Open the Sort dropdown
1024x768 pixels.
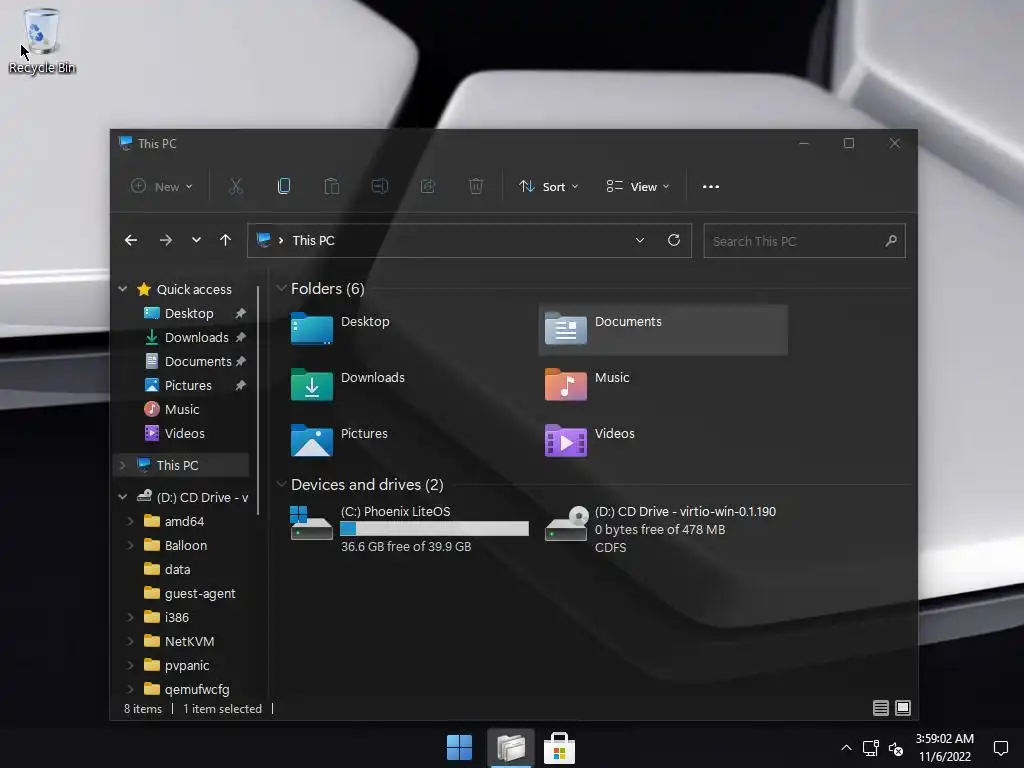(549, 187)
